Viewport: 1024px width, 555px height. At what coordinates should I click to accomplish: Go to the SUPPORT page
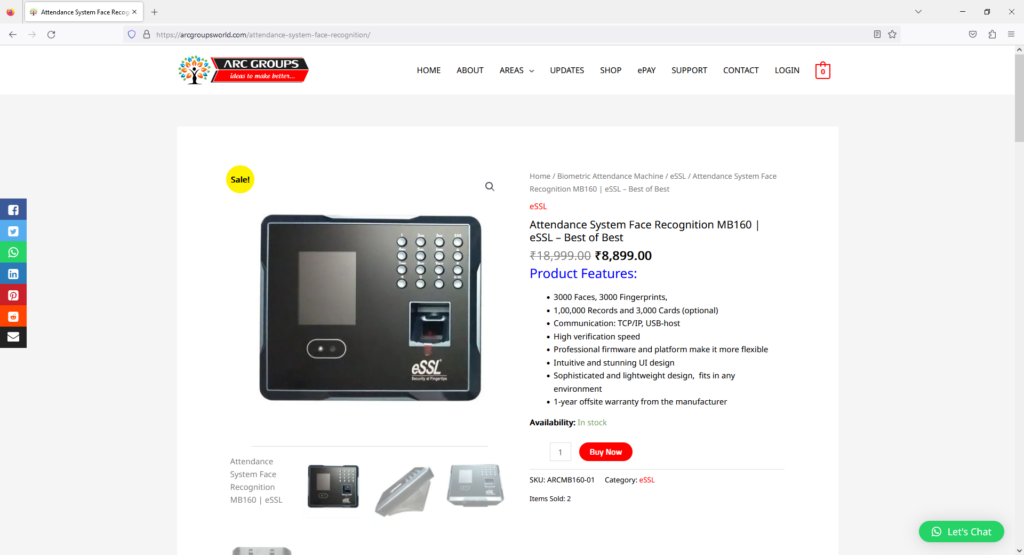[689, 71]
